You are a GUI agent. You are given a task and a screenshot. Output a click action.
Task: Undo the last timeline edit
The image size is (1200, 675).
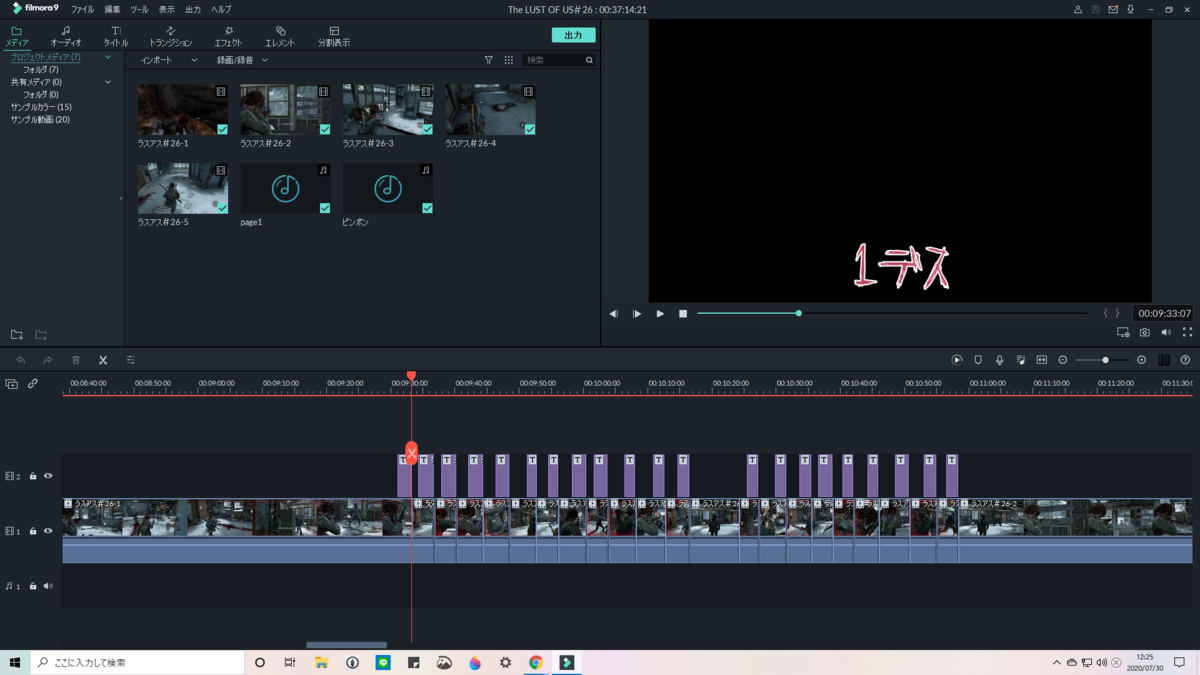pos(21,360)
